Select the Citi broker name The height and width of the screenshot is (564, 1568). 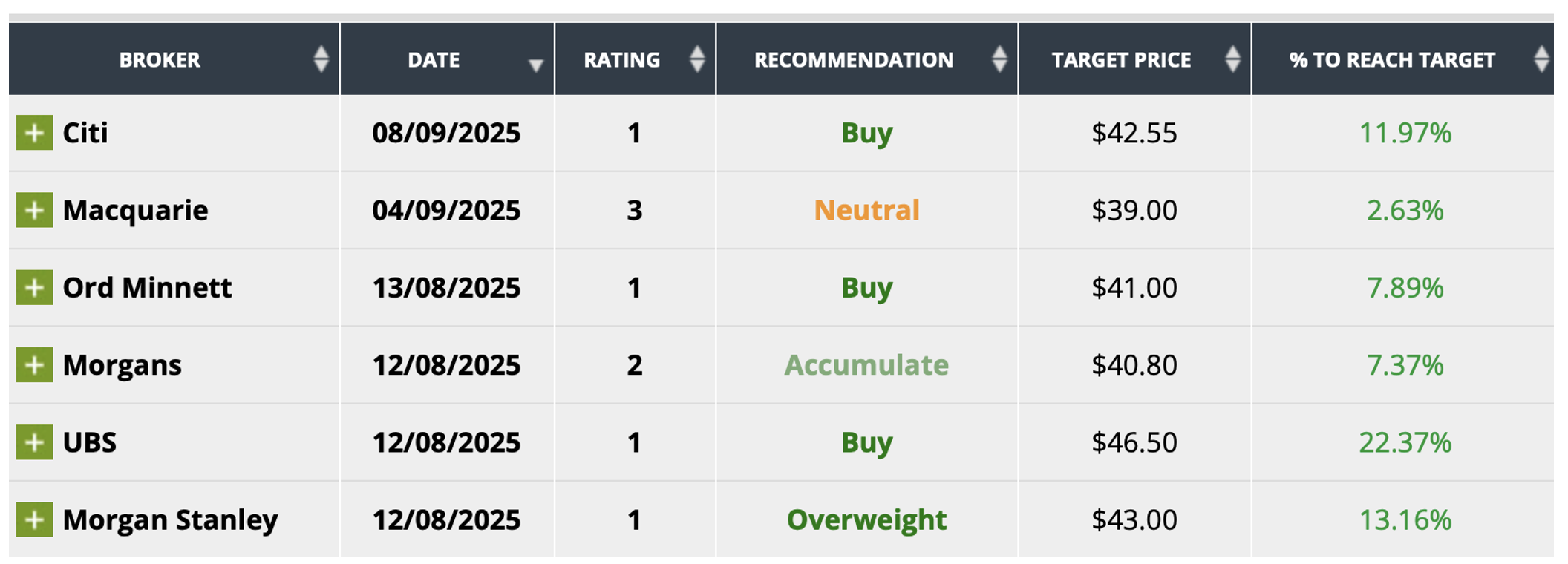pyautogui.click(x=85, y=133)
